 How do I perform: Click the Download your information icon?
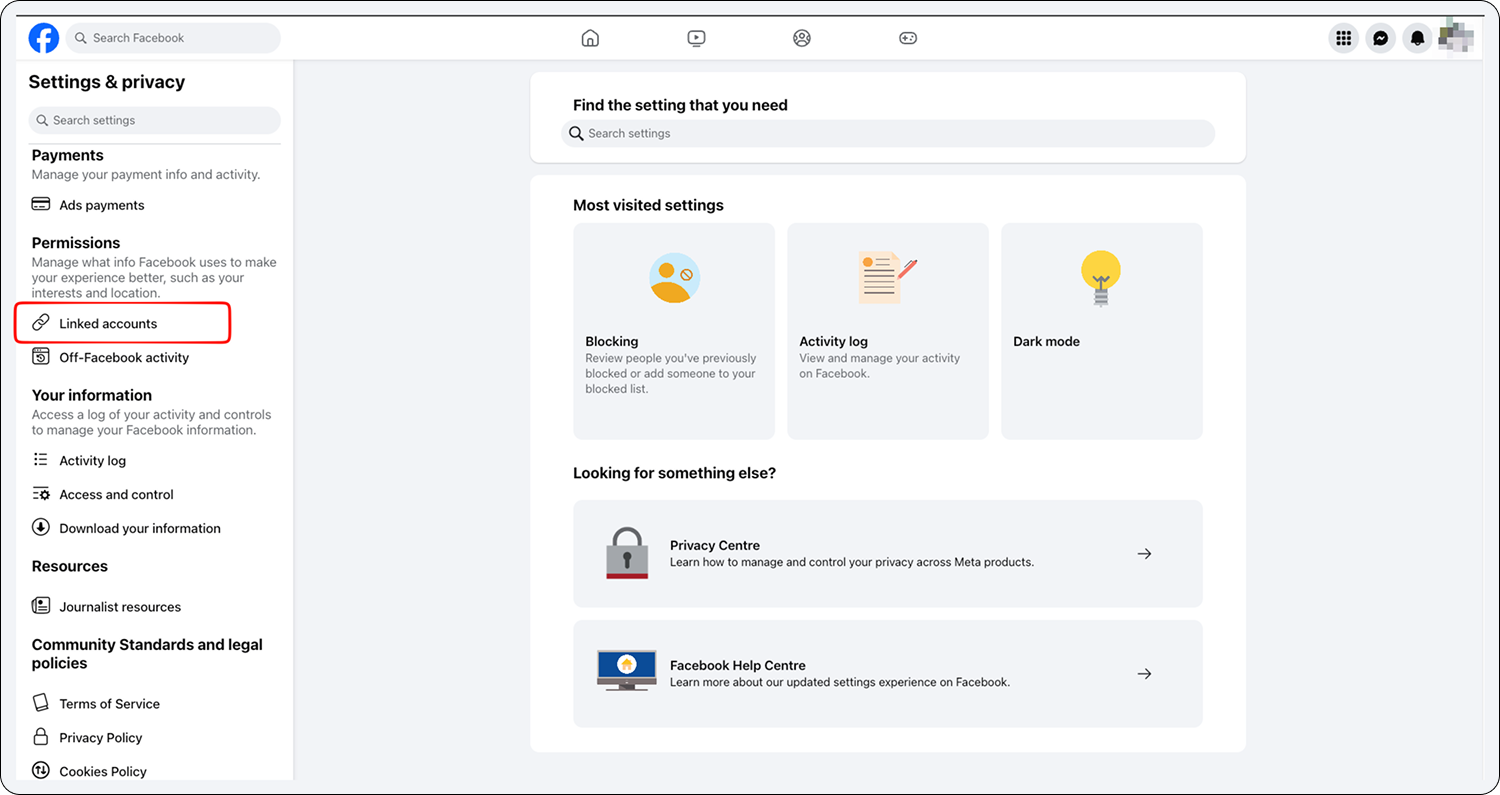pyautogui.click(x=41, y=527)
